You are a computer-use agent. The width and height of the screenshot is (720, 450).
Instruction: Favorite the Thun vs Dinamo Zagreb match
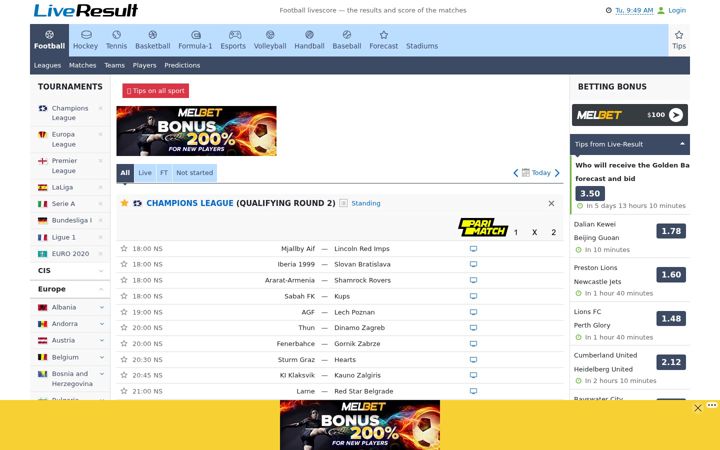click(124, 327)
